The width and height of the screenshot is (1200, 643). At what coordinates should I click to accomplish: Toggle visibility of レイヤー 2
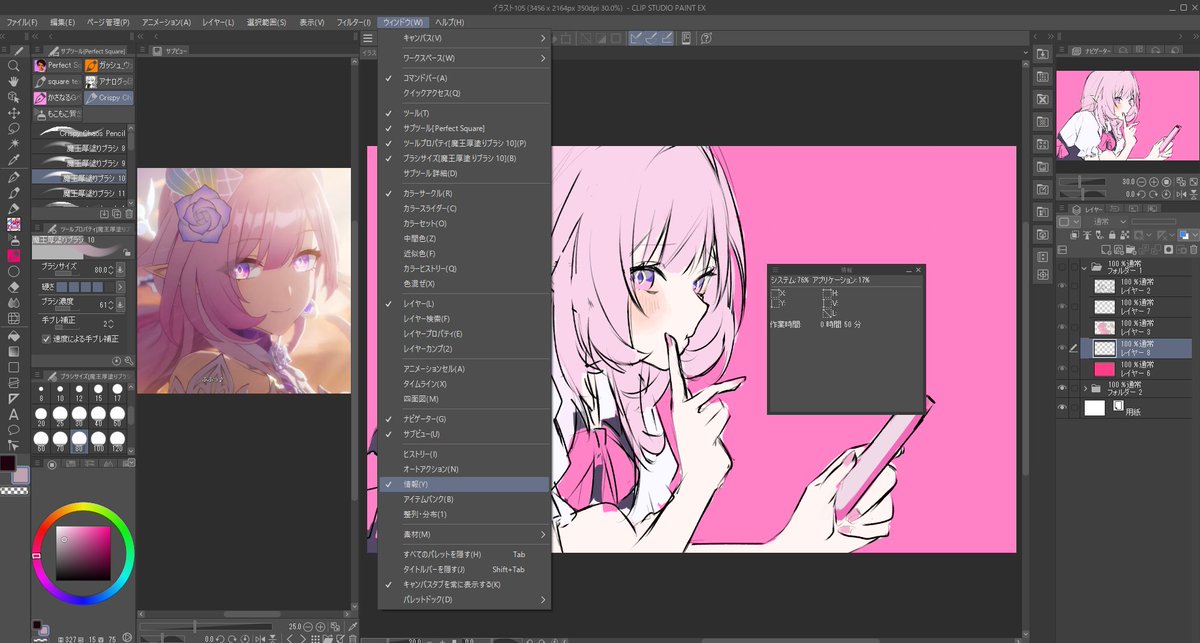[1062, 286]
